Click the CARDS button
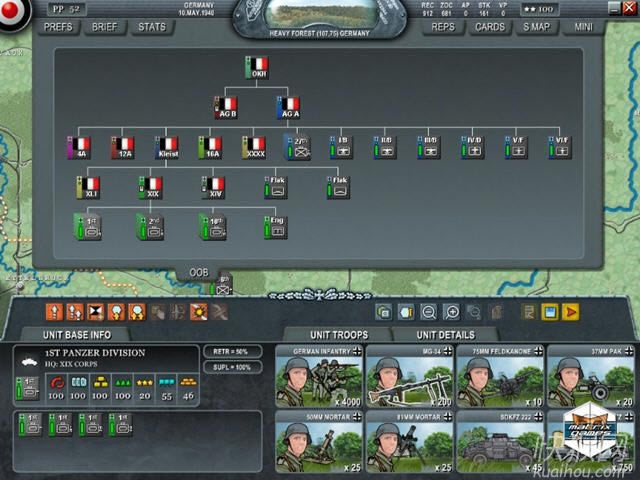The image size is (640, 480). pyautogui.click(x=489, y=27)
